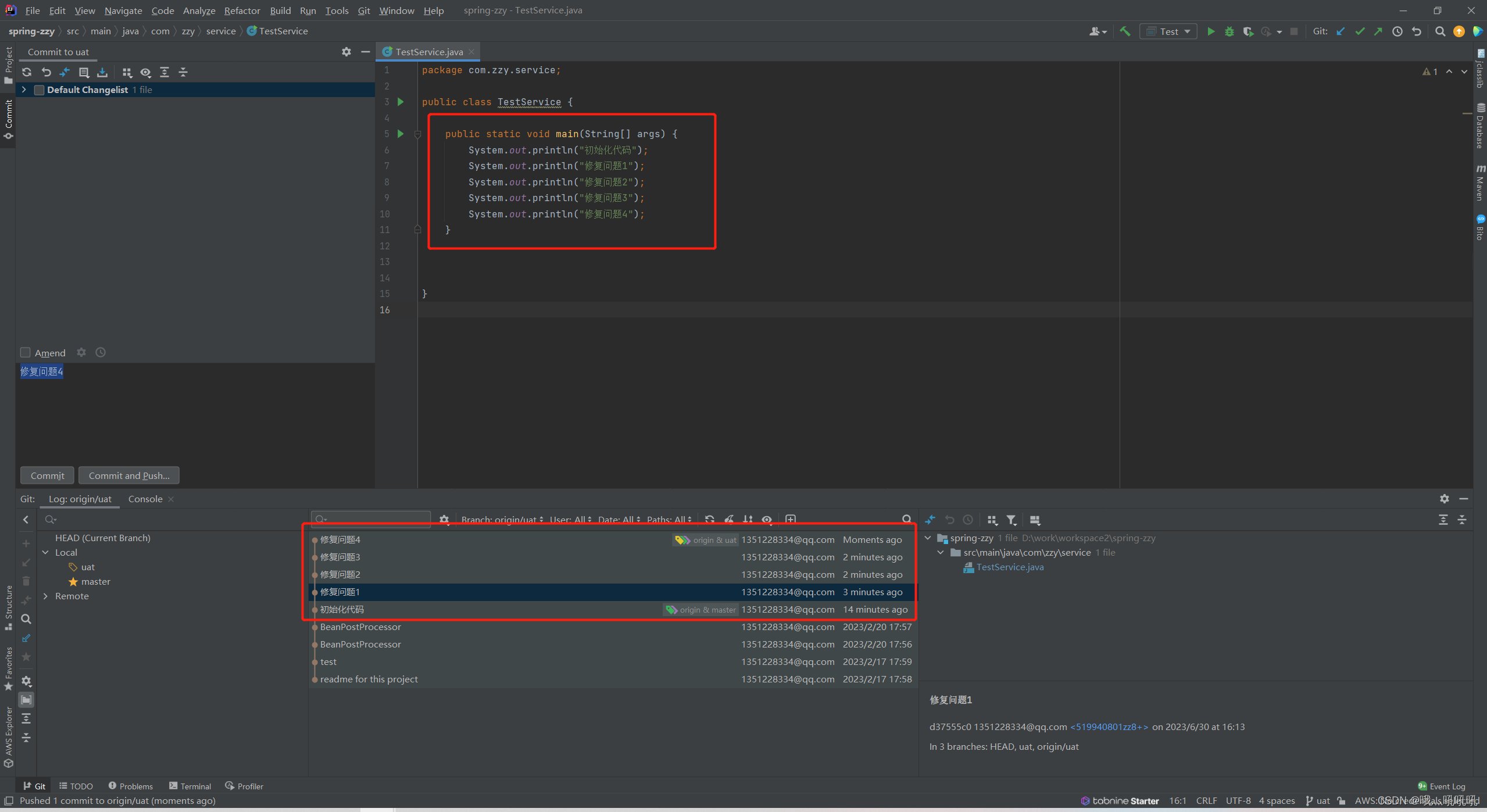The image size is (1487, 812).
Task: Click Changelists icon in Commit toolbar
Action: pos(84,72)
